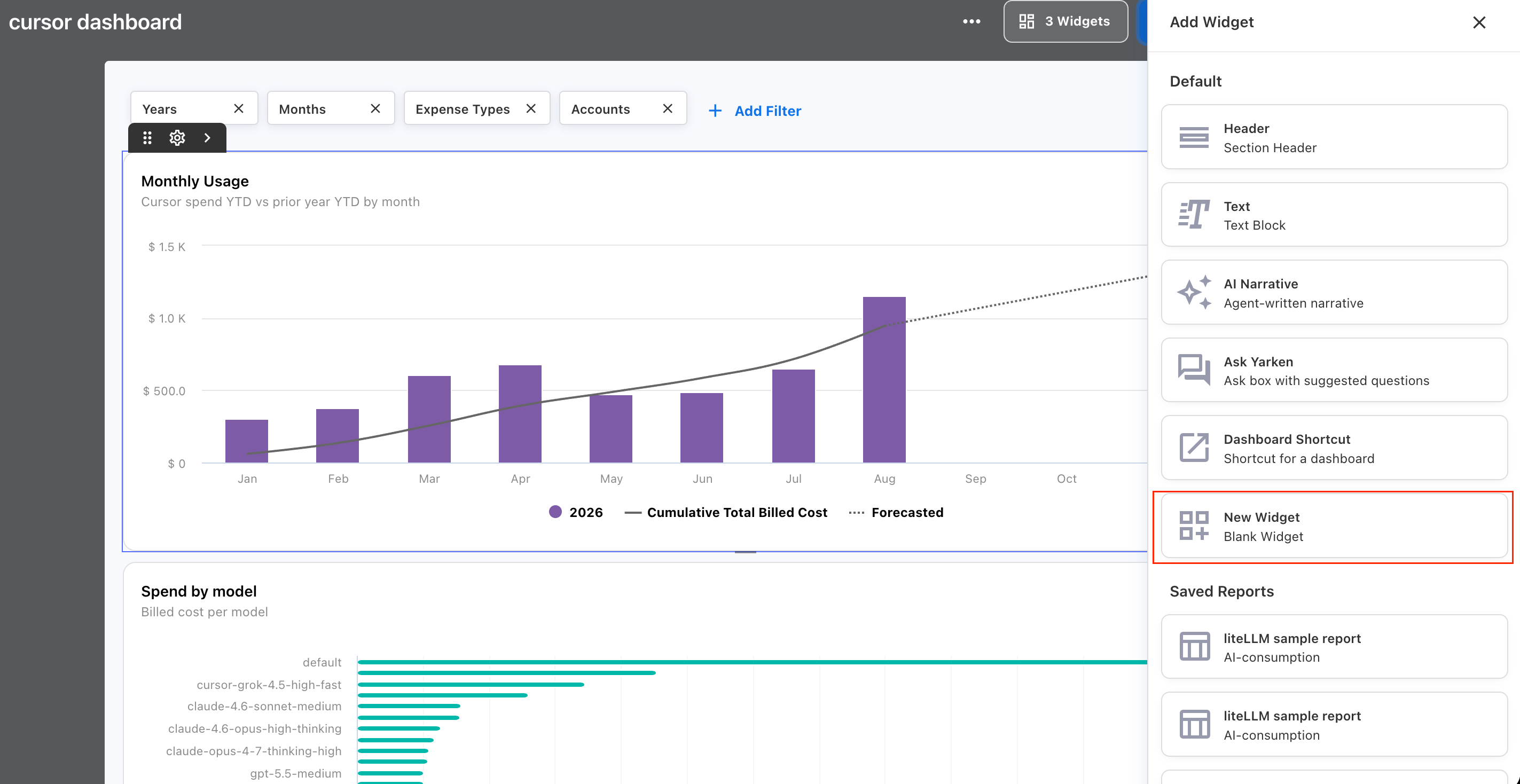This screenshot has height=784, width=1520.
Task: Remove the Months filter
Action: click(x=375, y=108)
